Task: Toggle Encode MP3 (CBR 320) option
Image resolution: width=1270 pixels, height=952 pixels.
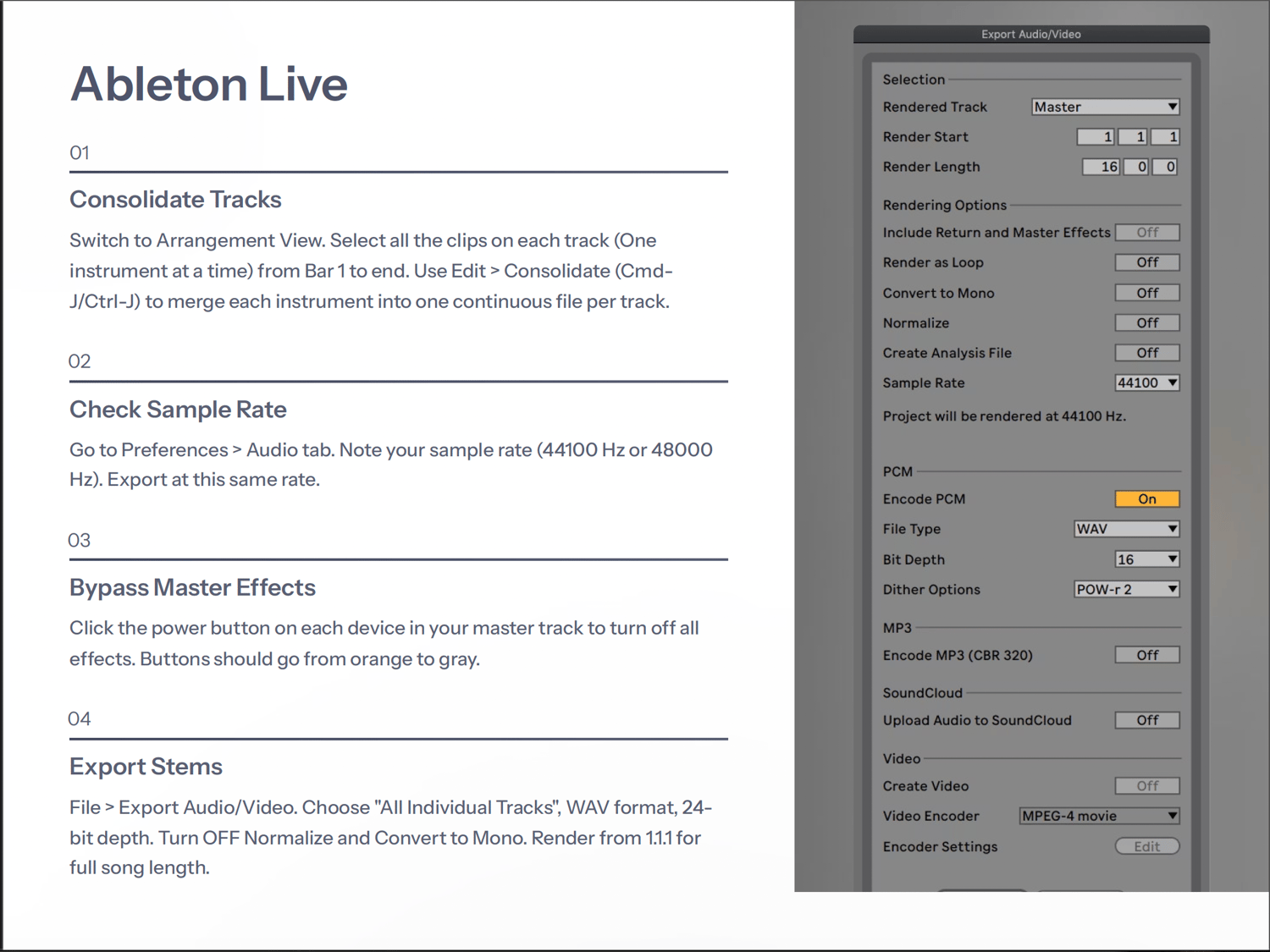Action: pos(1147,655)
